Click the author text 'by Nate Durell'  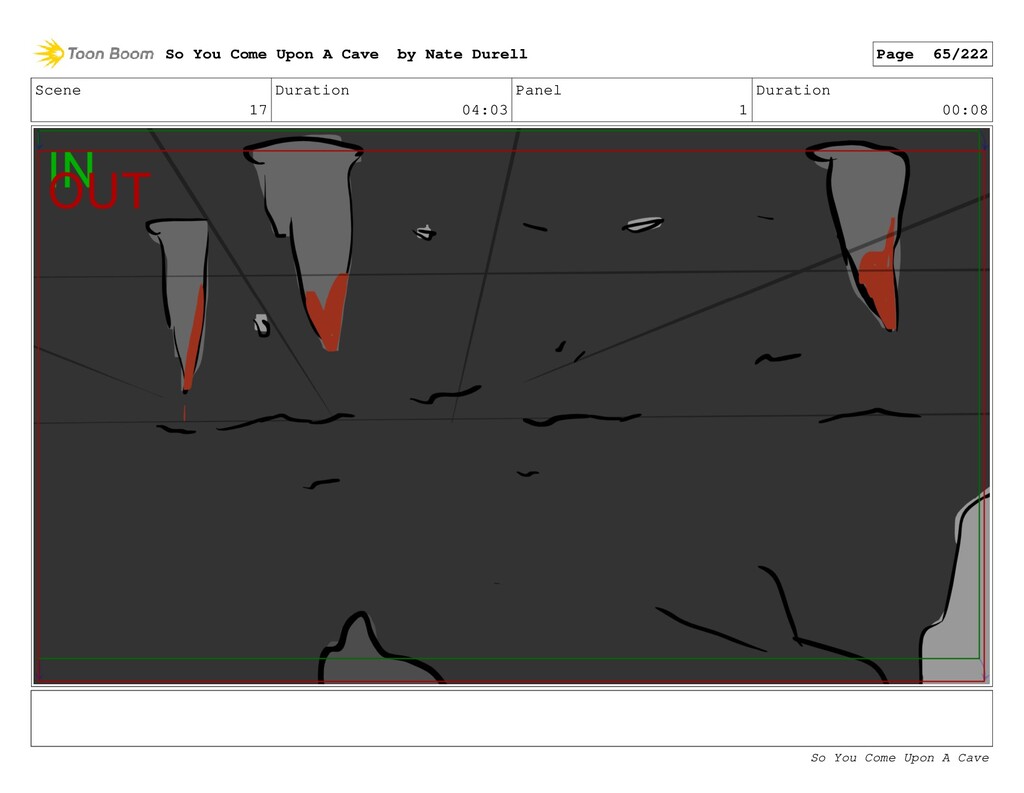[x=462, y=54]
